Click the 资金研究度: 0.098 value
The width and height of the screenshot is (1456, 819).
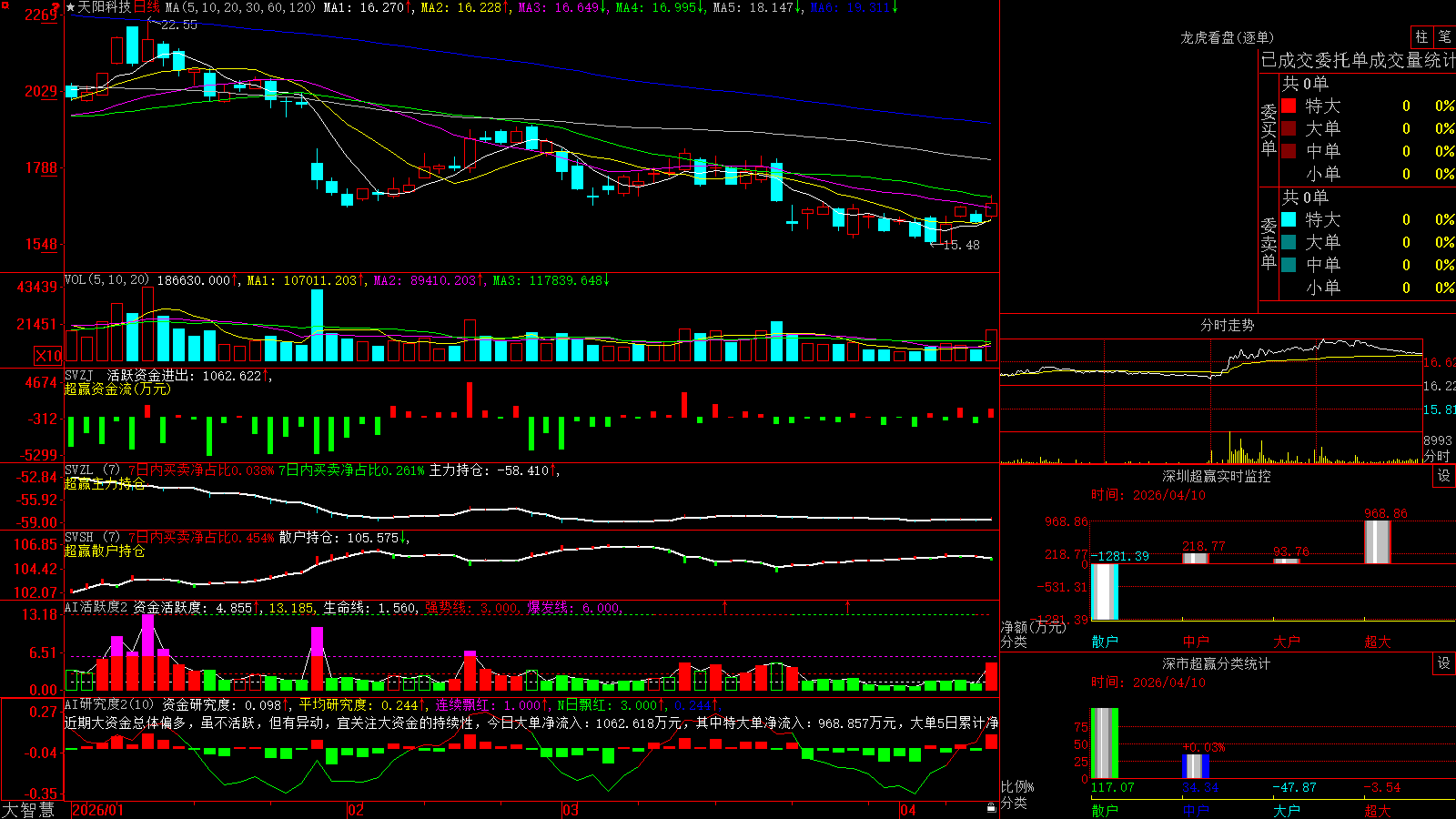point(225,704)
